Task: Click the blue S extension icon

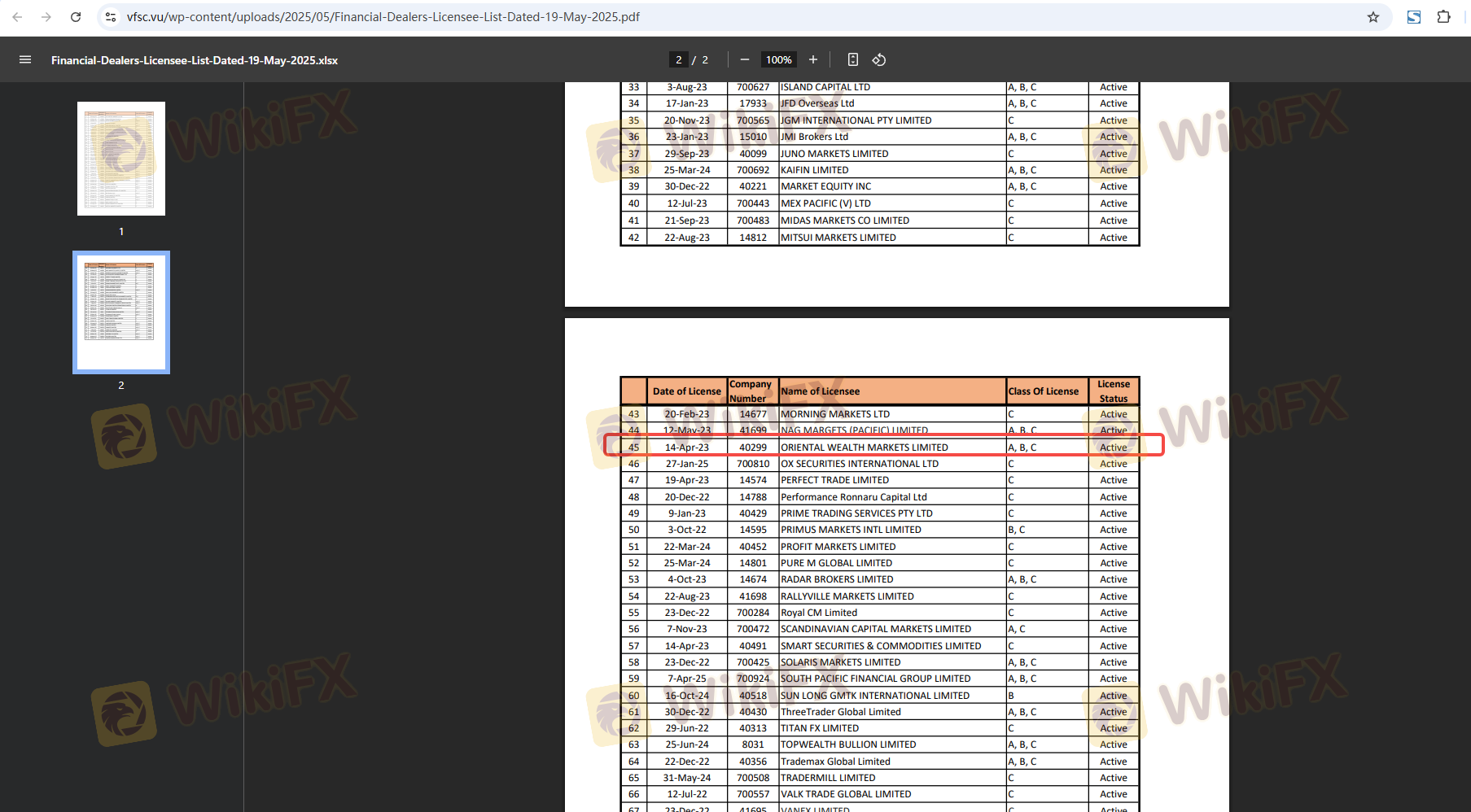Action: (x=1414, y=17)
